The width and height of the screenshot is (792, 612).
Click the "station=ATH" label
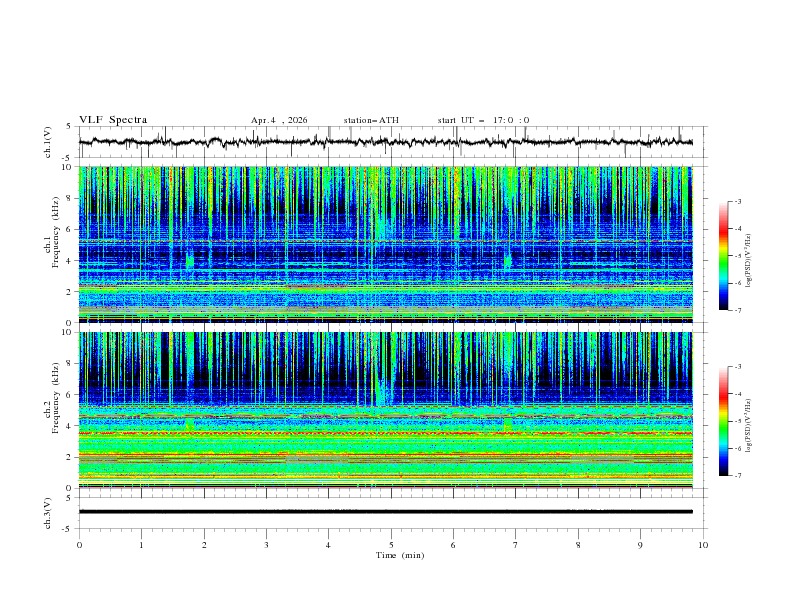[x=371, y=120]
